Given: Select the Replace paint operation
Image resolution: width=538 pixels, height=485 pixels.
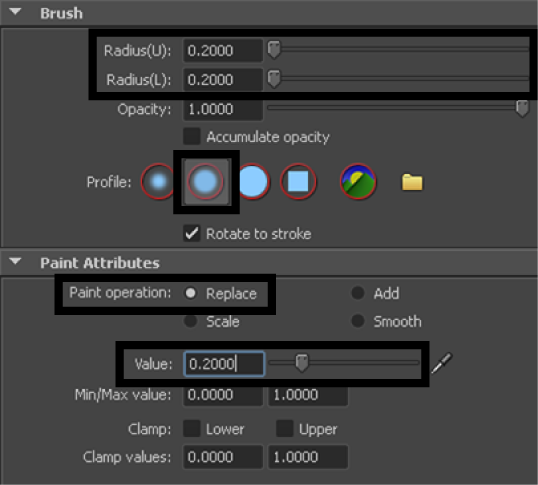Looking at the screenshot, I should click(190, 293).
